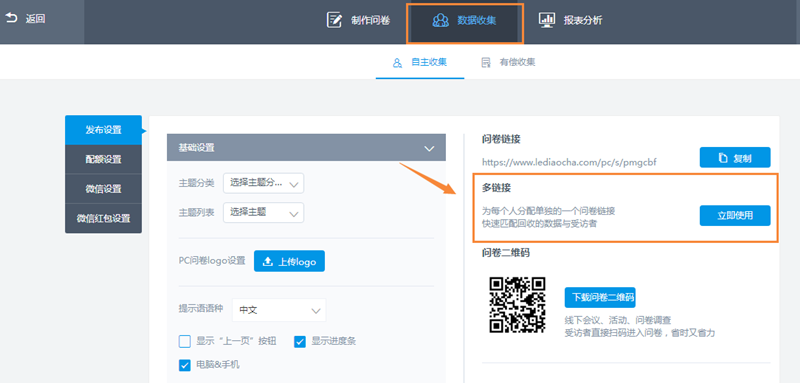Screen dimensions: 800x383
Task: Click the 有偿收集 document icon
Action: pos(486,63)
